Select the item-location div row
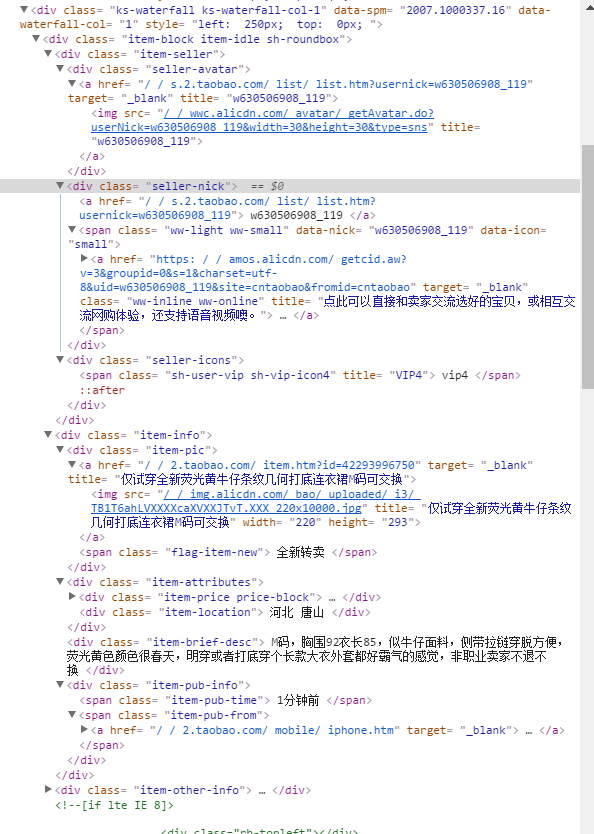 [x=225, y=612]
